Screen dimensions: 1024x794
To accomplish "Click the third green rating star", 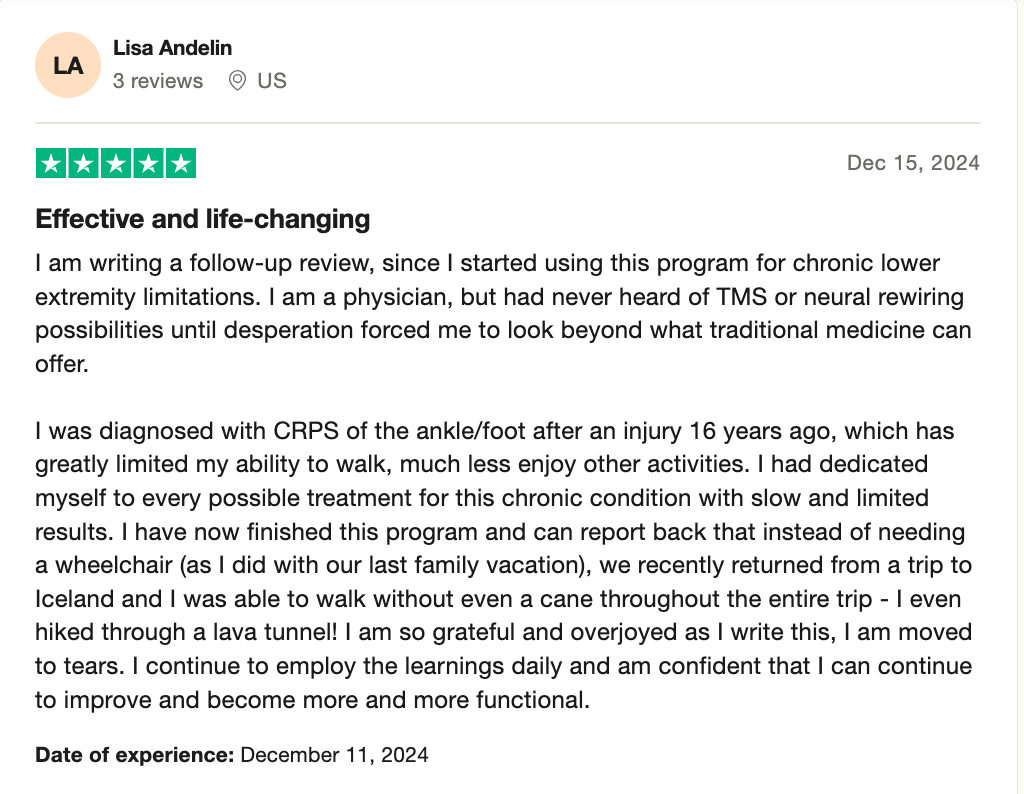I will 116,163.
